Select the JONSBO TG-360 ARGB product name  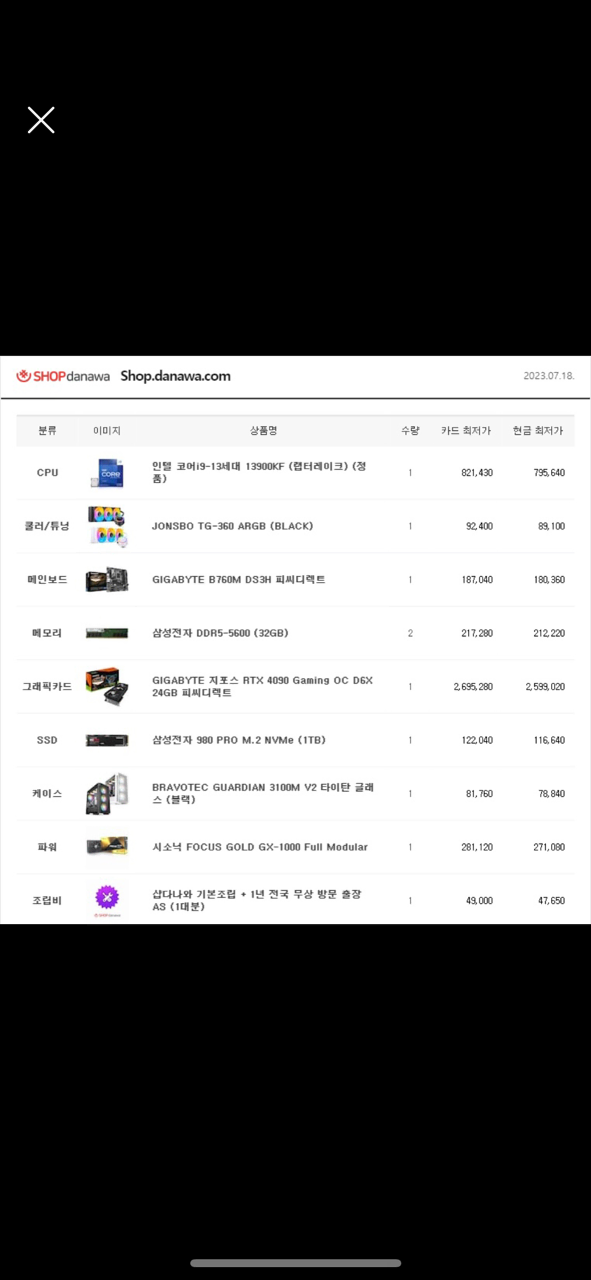point(232,526)
